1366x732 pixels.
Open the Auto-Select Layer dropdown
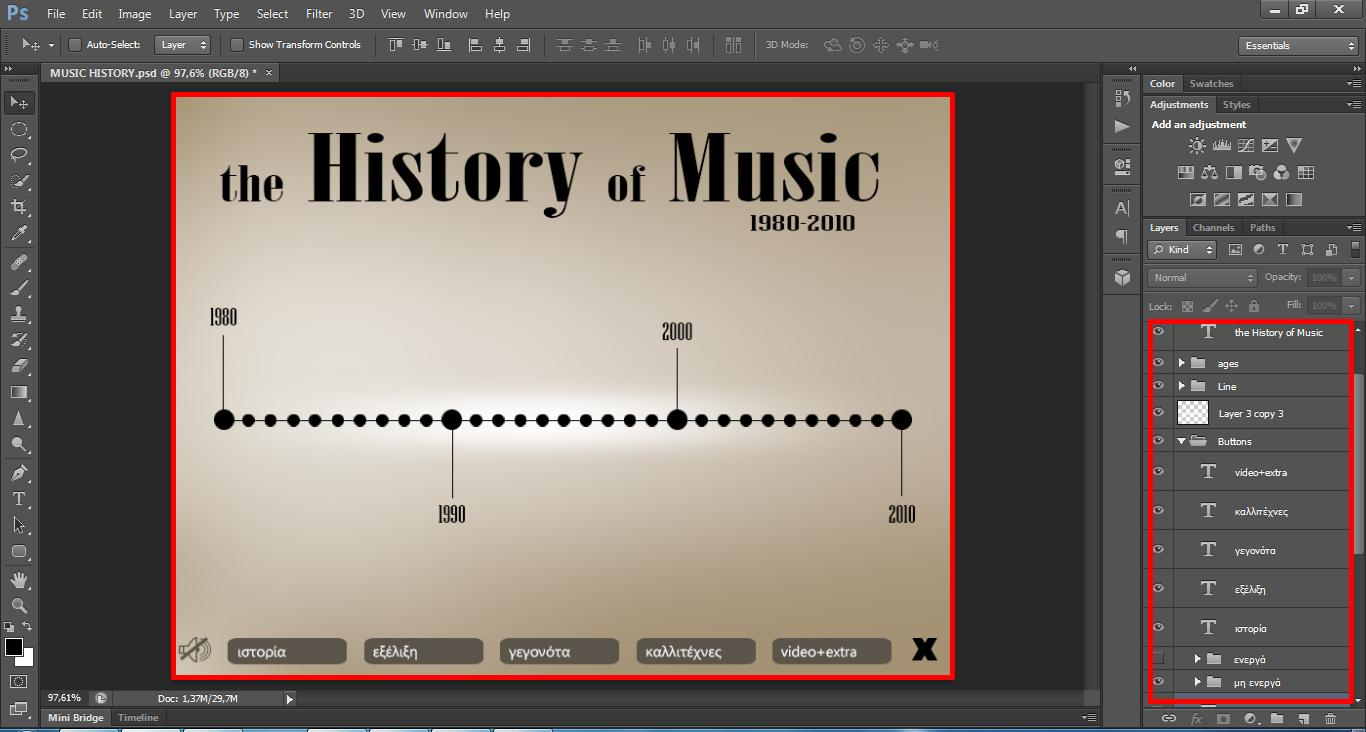tap(184, 45)
